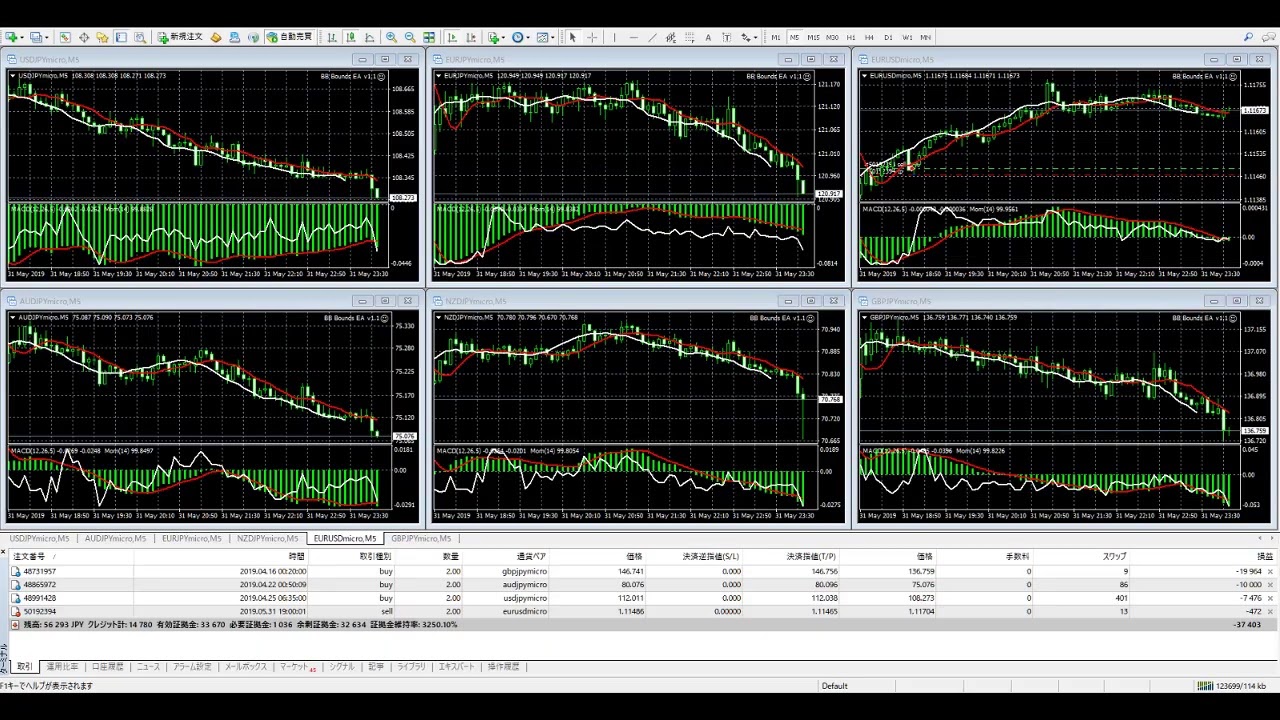Click the zoom in magnifier icon
Image resolution: width=1280 pixels, height=720 pixels.
pyautogui.click(x=391, y=37)
